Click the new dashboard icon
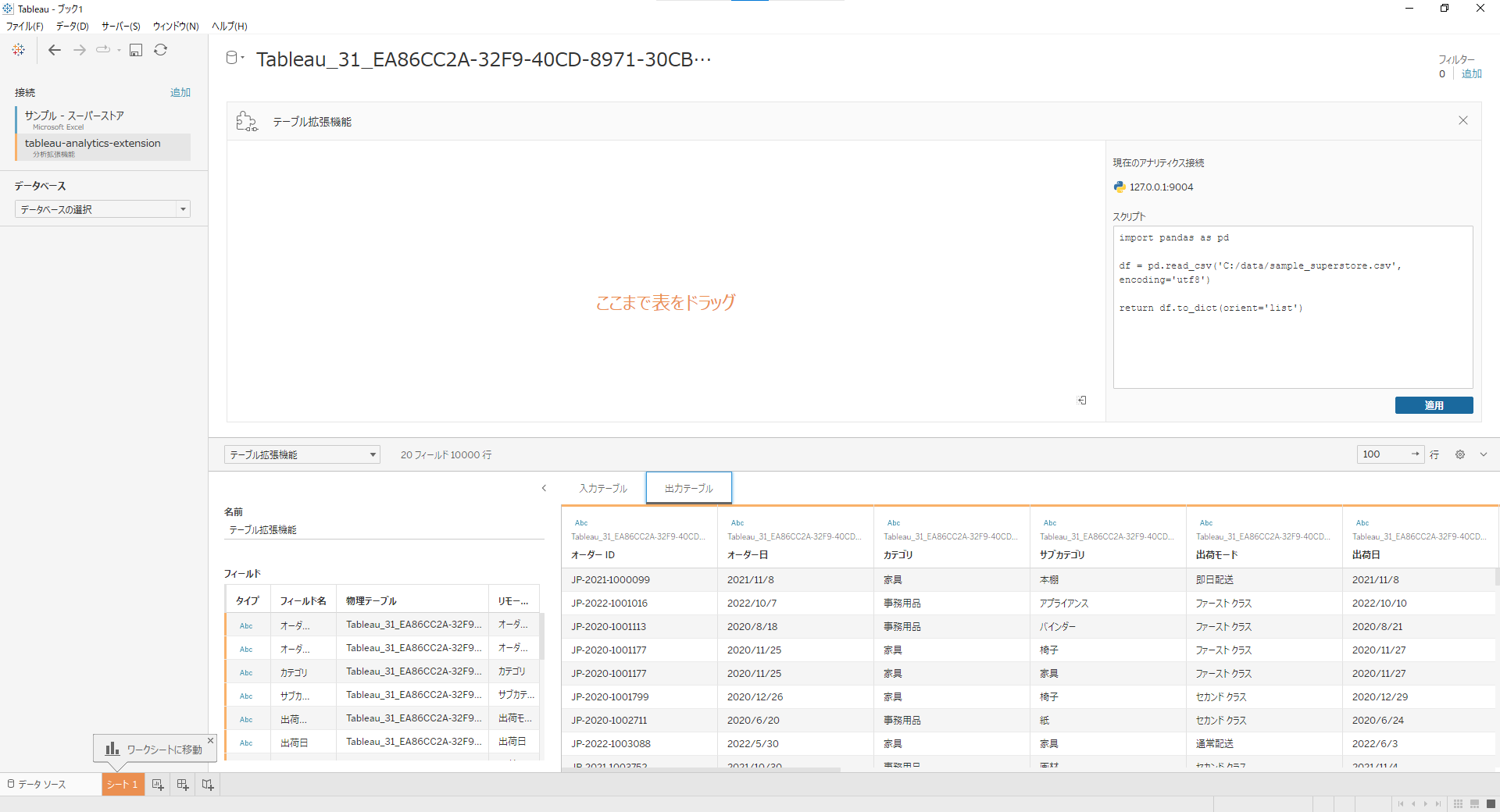The height and width of the screenshot is (812, 1500). (x=183, y=785)
